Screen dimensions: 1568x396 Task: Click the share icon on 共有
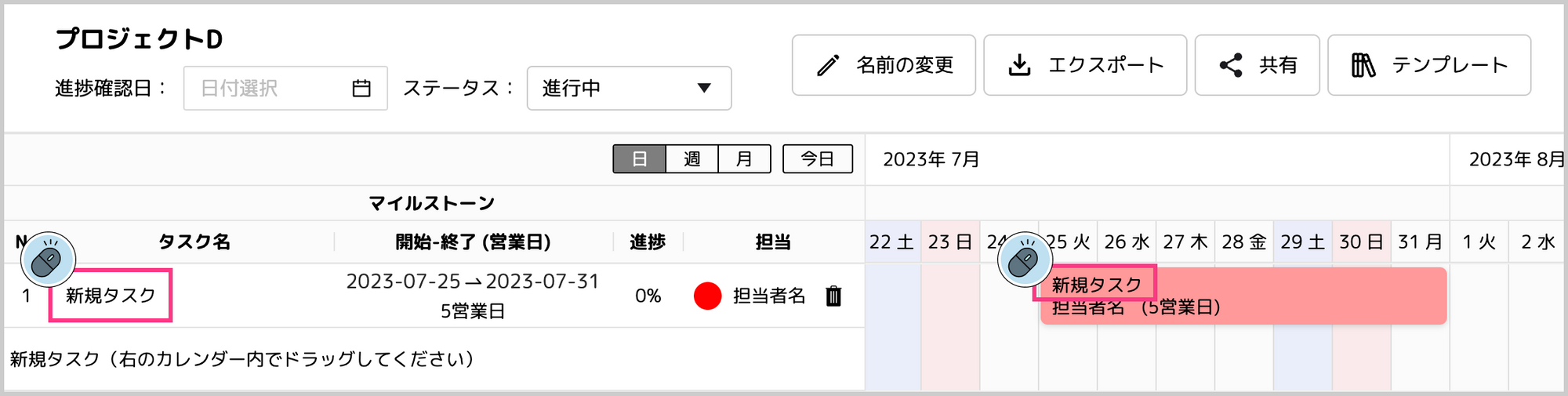[1231, 65]
